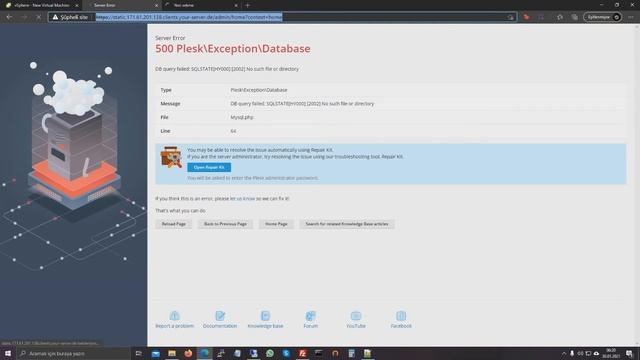This screenshot has width=640, height=360.
Task: Click the '500 Plesk\Exception\Database' heading
Action: 233,49
